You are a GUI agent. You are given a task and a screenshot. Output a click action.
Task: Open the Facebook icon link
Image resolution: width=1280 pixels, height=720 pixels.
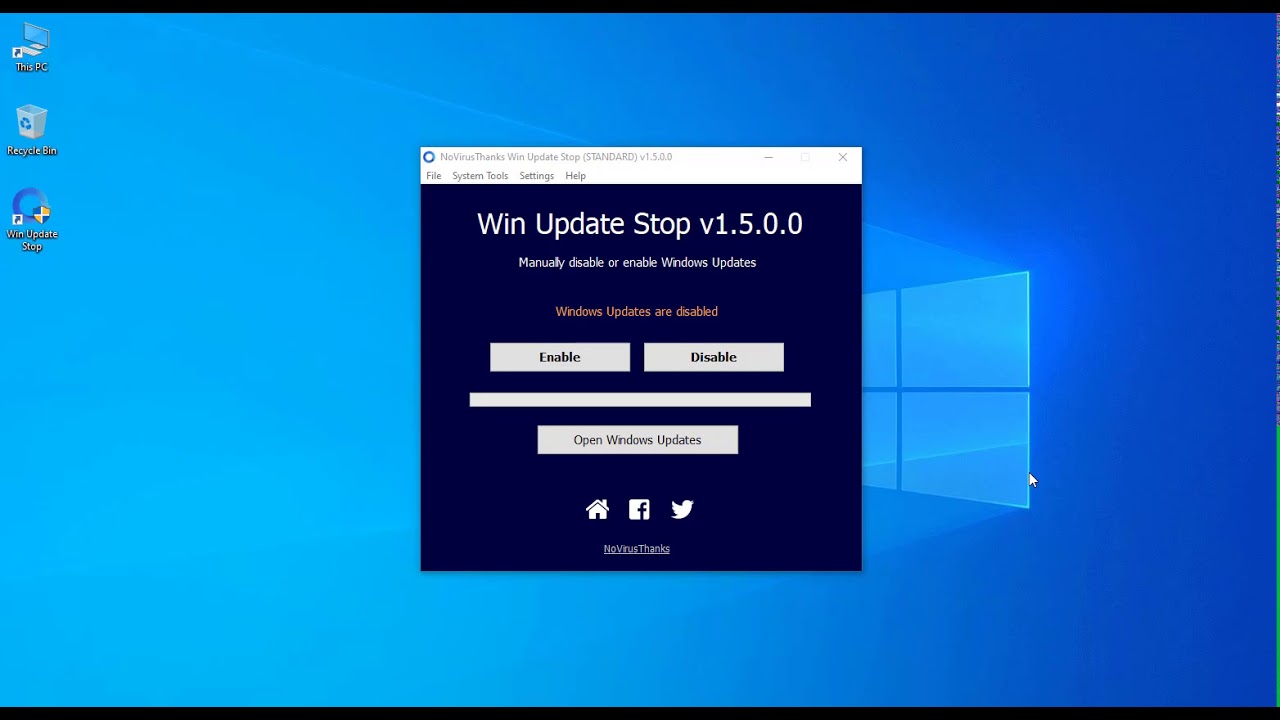pyautogui.click(x=639, y=510)
